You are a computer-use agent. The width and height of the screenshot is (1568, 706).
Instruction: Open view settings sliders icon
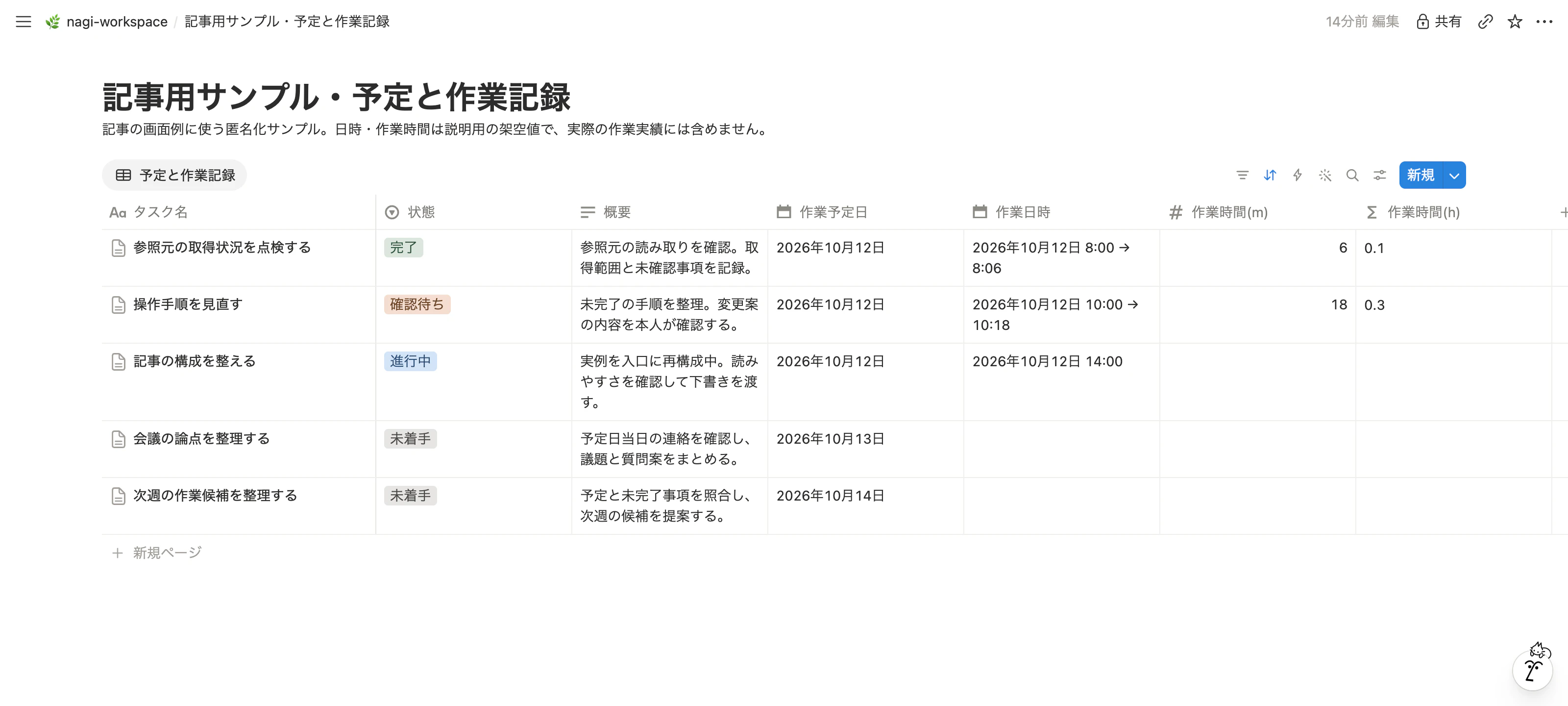point(1379,176)
